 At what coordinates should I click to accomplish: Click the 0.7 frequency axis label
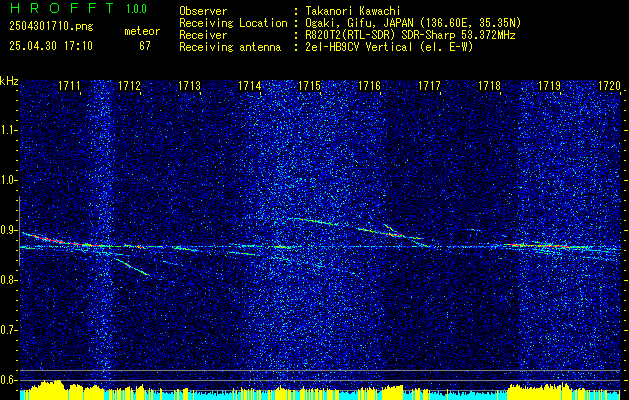click(9, 330)
